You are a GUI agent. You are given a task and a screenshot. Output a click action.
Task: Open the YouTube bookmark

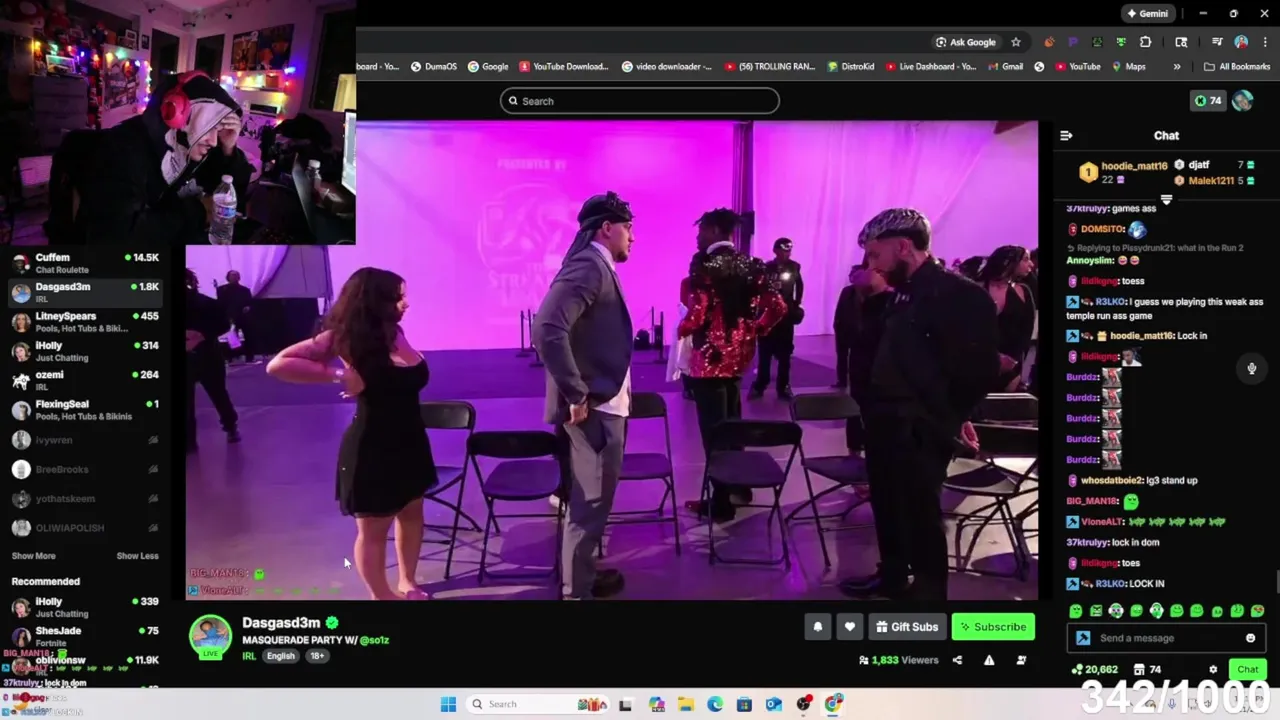coord(1077,67)
